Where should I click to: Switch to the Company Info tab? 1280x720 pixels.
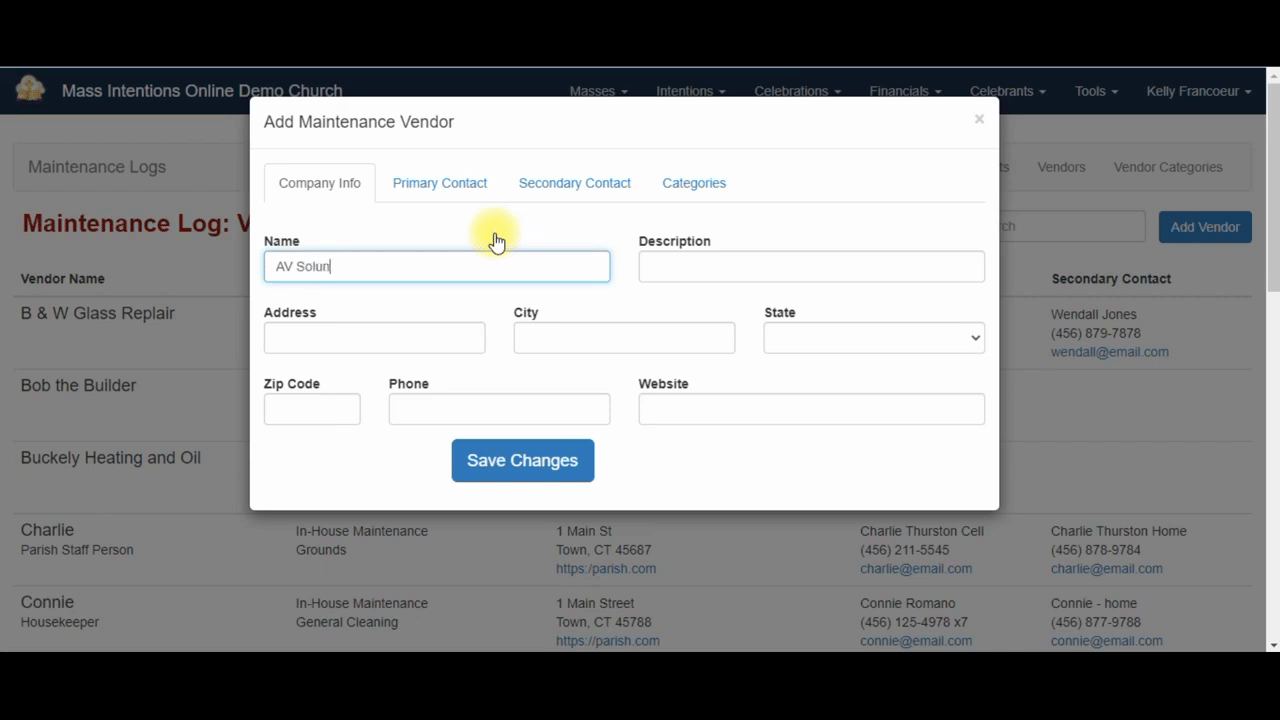point(320,183)
